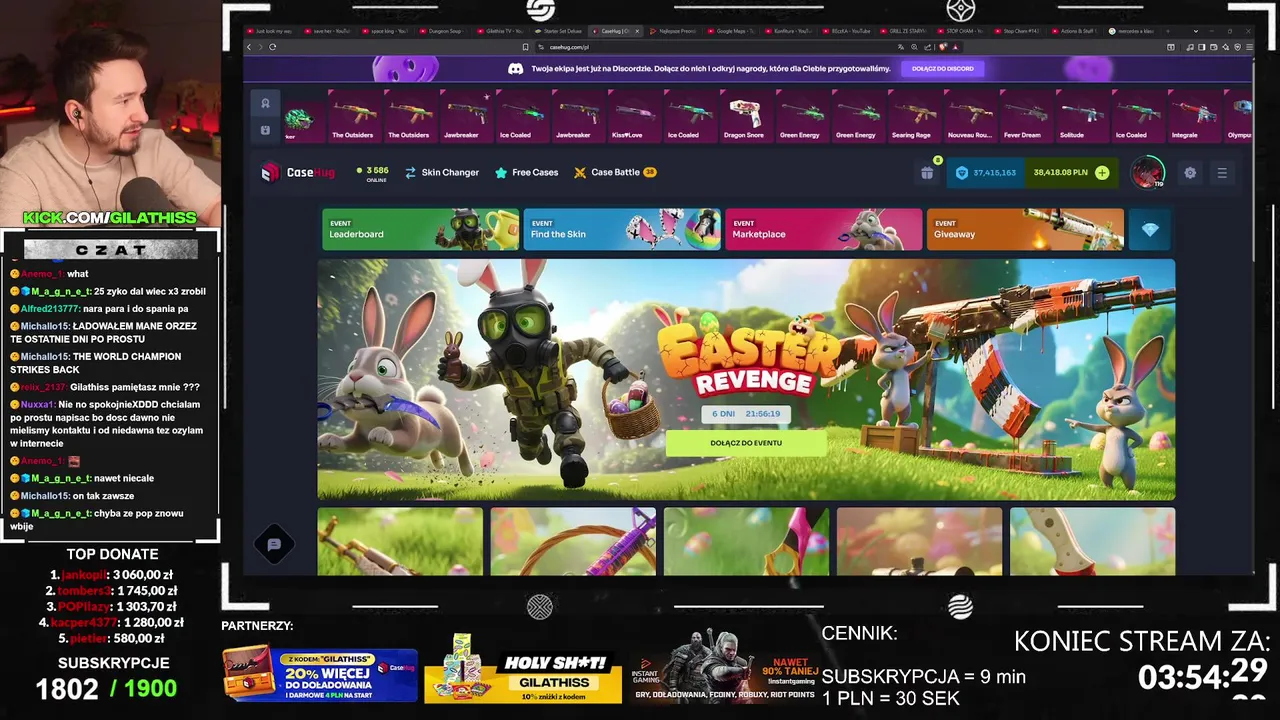This screenshot has width=1280, height=720.
Task: Open the Brave shield icon
Action: tap(943, 47)
